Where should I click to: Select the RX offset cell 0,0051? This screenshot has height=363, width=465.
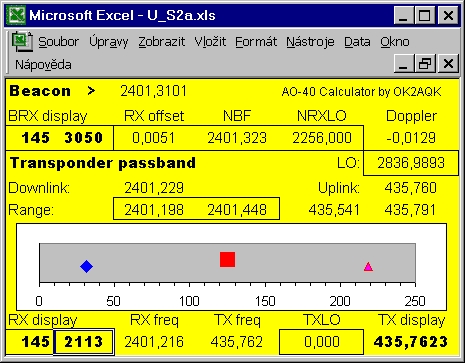(153, 138)
